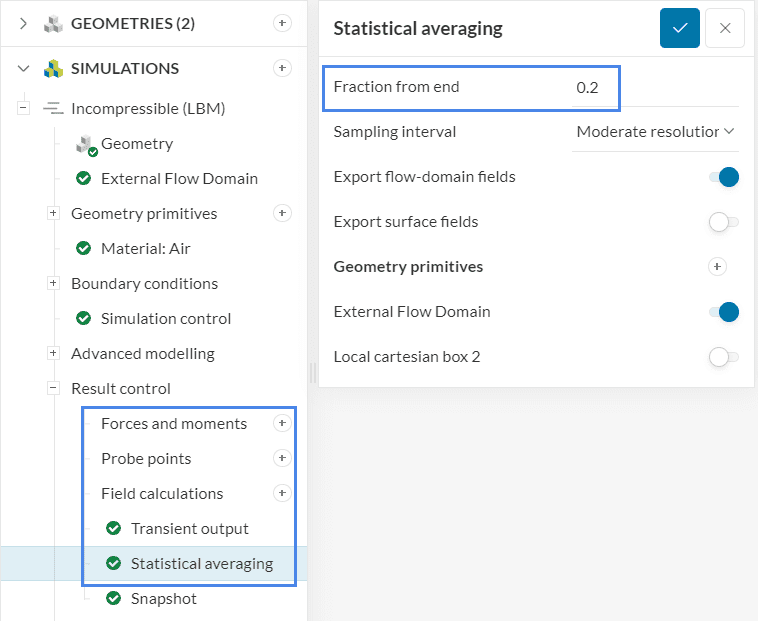The width and height of the screenshot is (758, 621).
Task: Select Transient output in the tree
Action: (189, 529)
